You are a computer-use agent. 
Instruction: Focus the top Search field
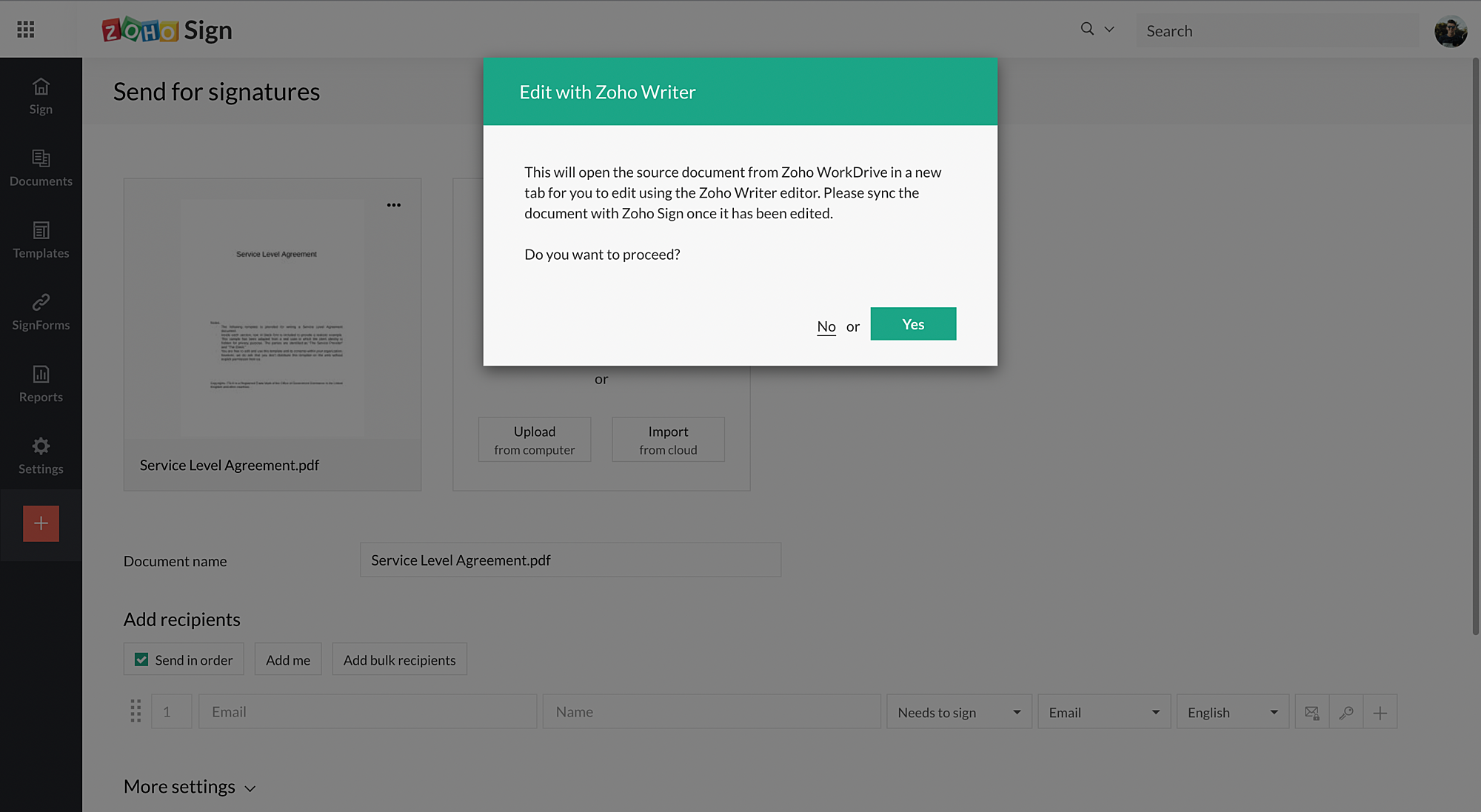[x=1277, y=30]
